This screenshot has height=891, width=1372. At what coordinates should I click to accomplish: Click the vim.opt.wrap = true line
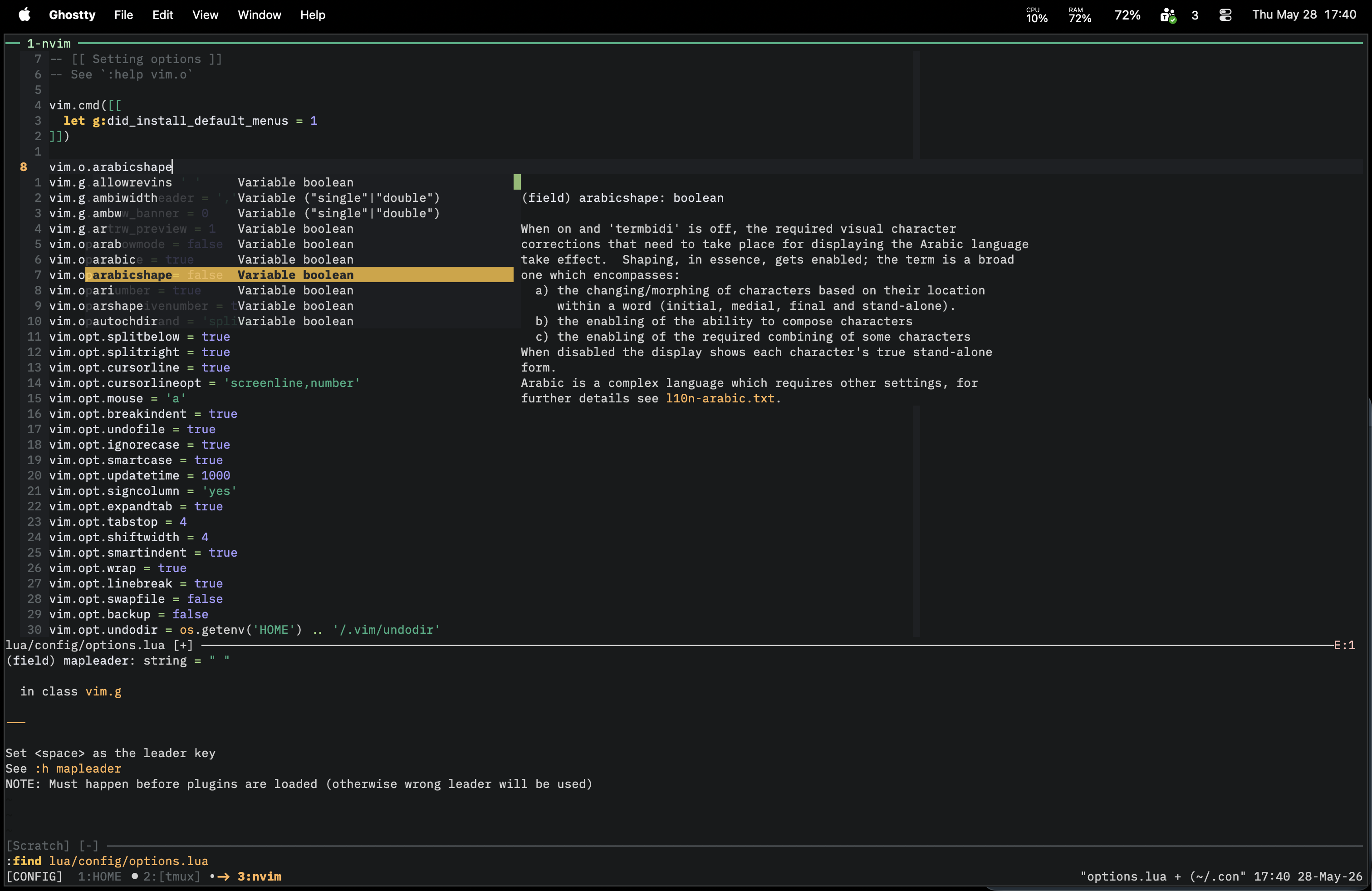(x=118, y=568)
